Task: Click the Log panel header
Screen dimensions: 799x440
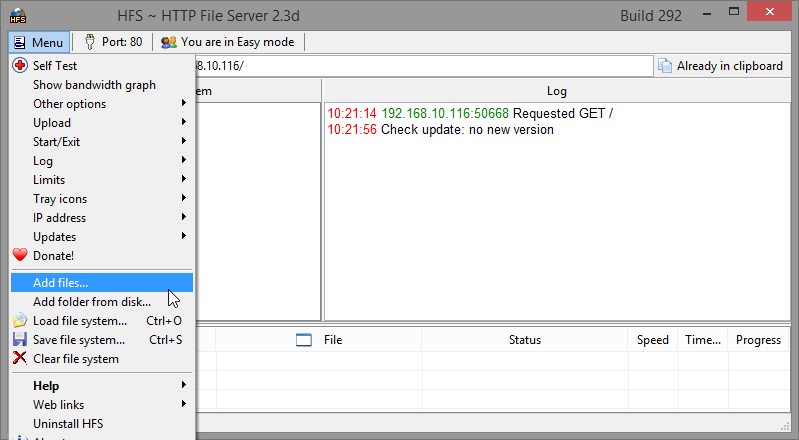Action: (557, 91)
